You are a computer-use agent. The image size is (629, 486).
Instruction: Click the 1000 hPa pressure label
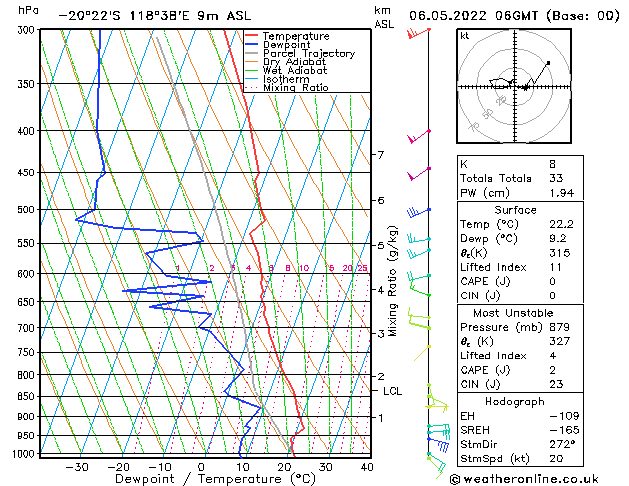[26, 454]
